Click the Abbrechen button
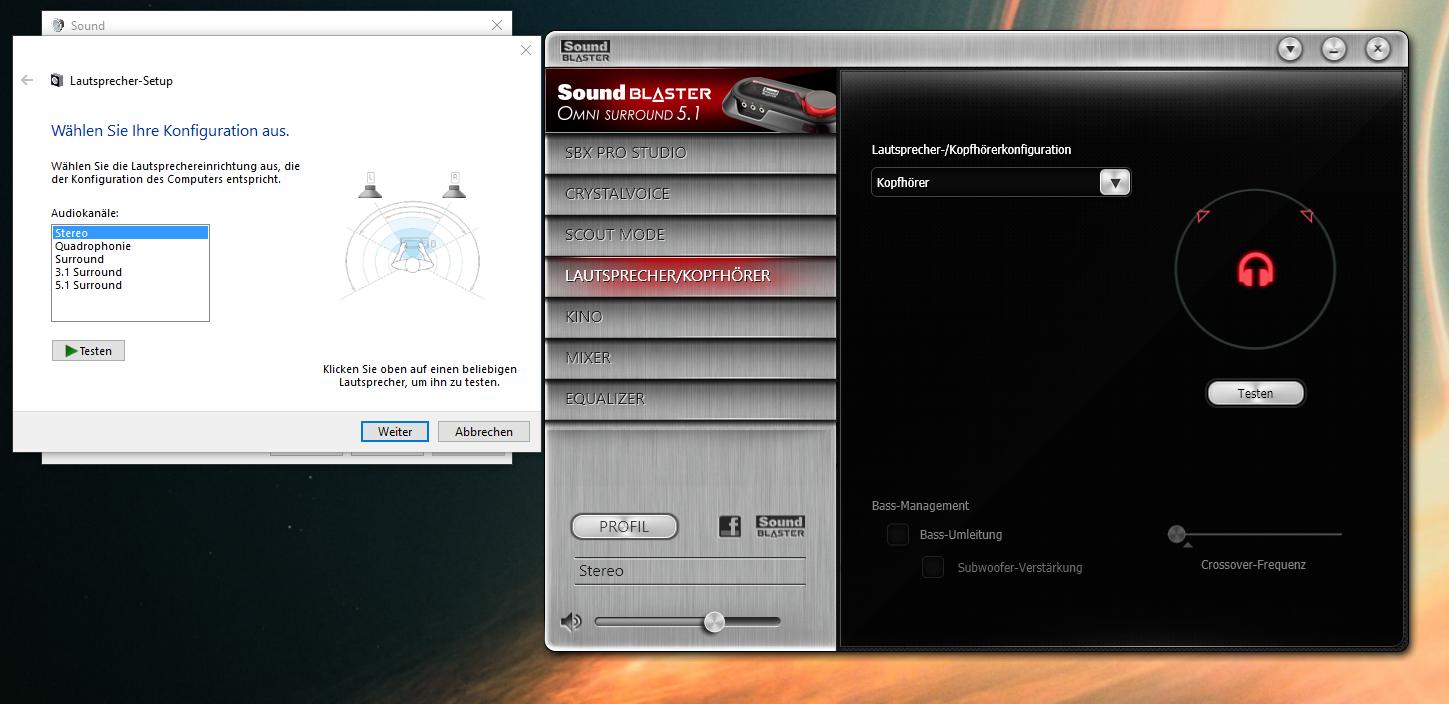Viewport: 1449px width, 704px height. pyautogui.click(x=484, y=432)
